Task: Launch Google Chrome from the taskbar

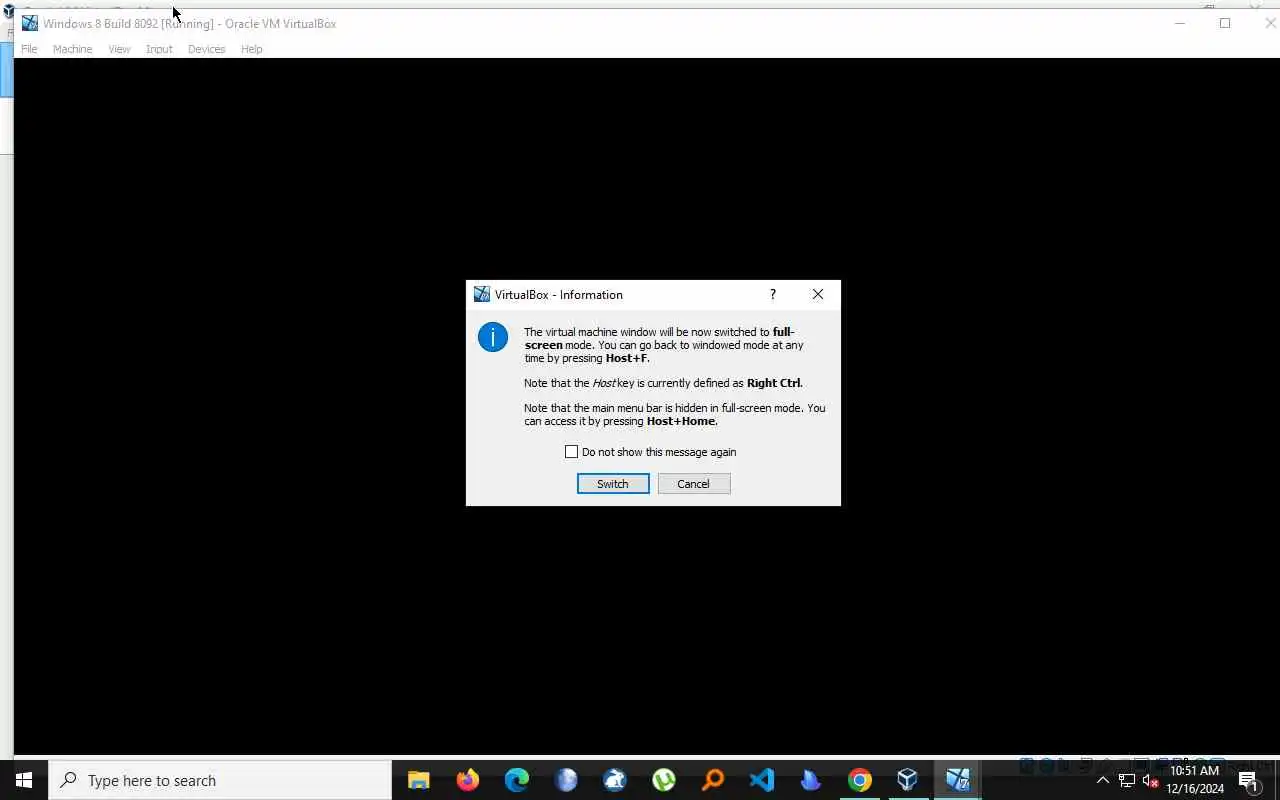Action: [859, 780]
